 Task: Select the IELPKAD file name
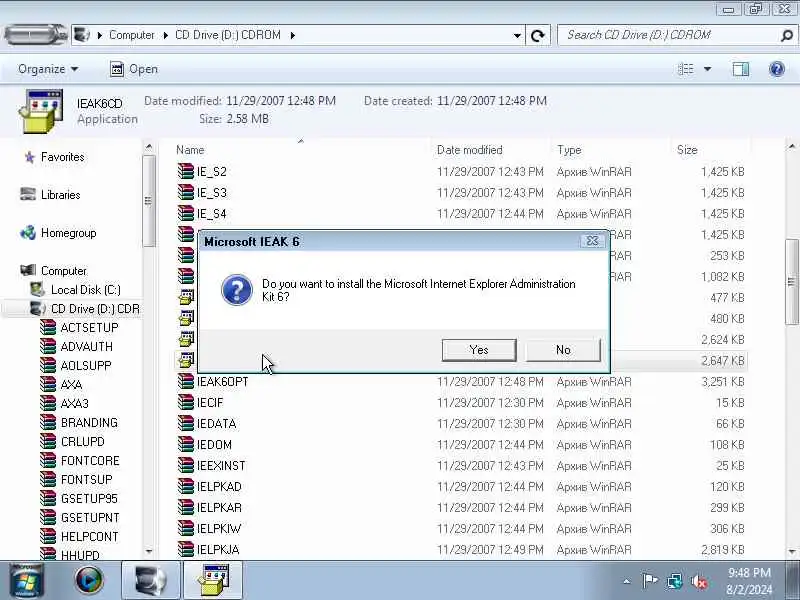click(x=219, y=487)
